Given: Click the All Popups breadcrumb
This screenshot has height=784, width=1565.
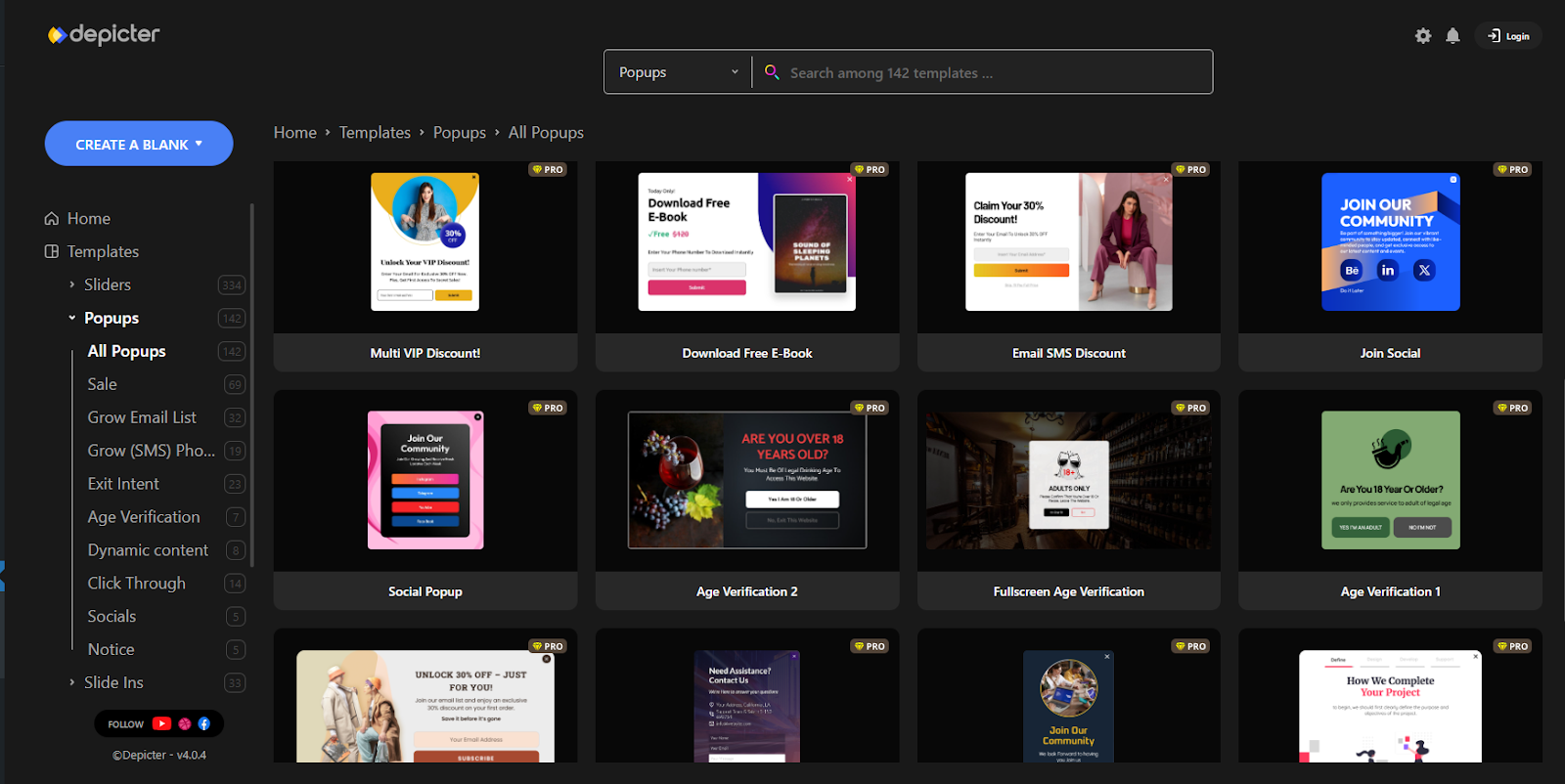Looking at the screenshot, I should point(546,132).
